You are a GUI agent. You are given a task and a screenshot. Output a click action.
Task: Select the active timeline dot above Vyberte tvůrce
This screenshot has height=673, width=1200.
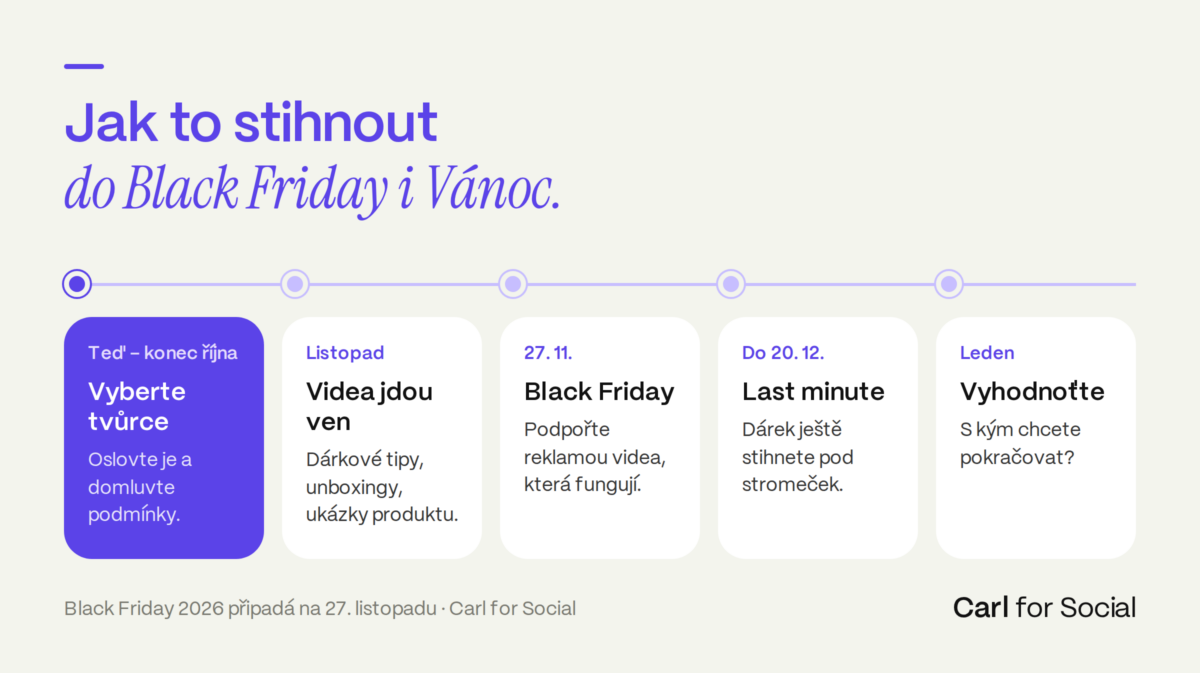77,284
